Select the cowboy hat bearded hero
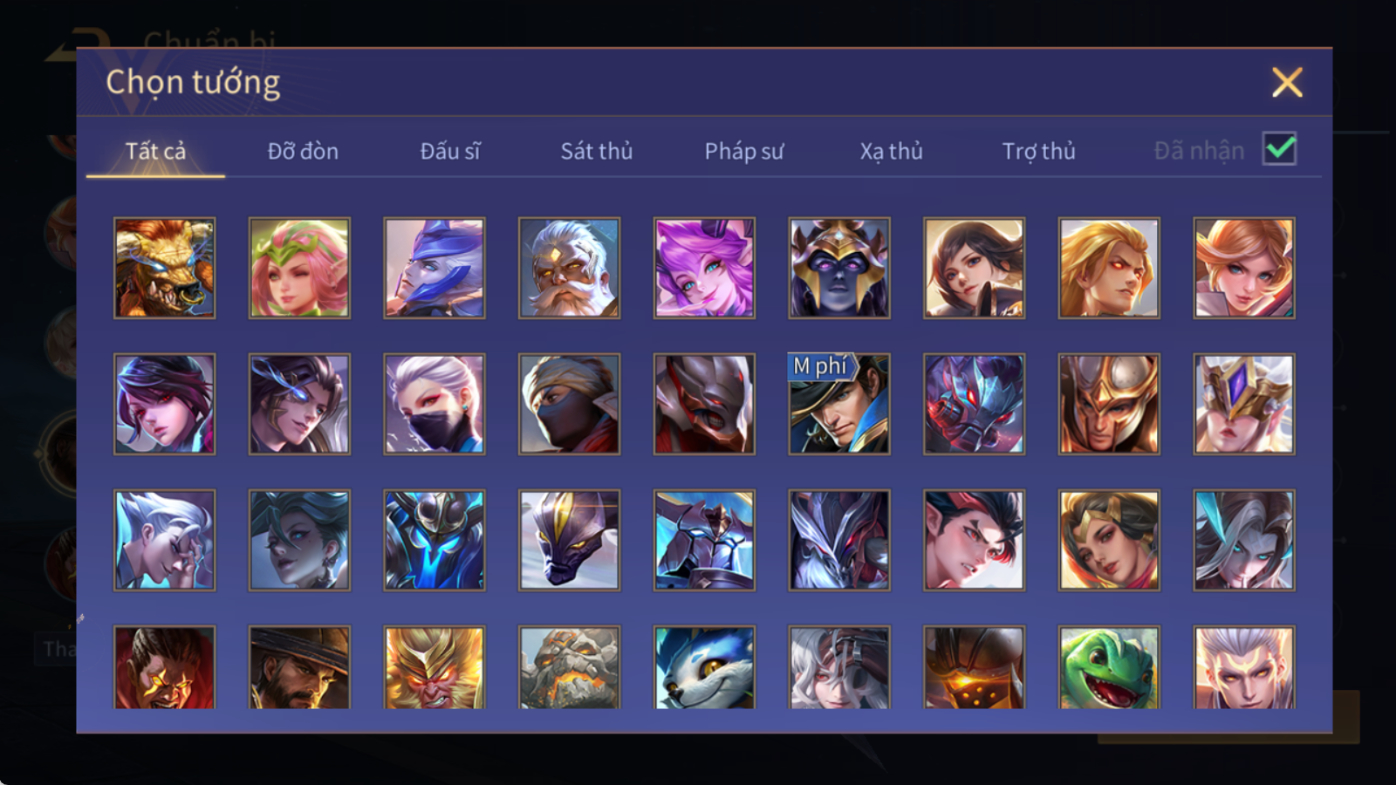Screen dimensions: 1396x785 (299, 668)
